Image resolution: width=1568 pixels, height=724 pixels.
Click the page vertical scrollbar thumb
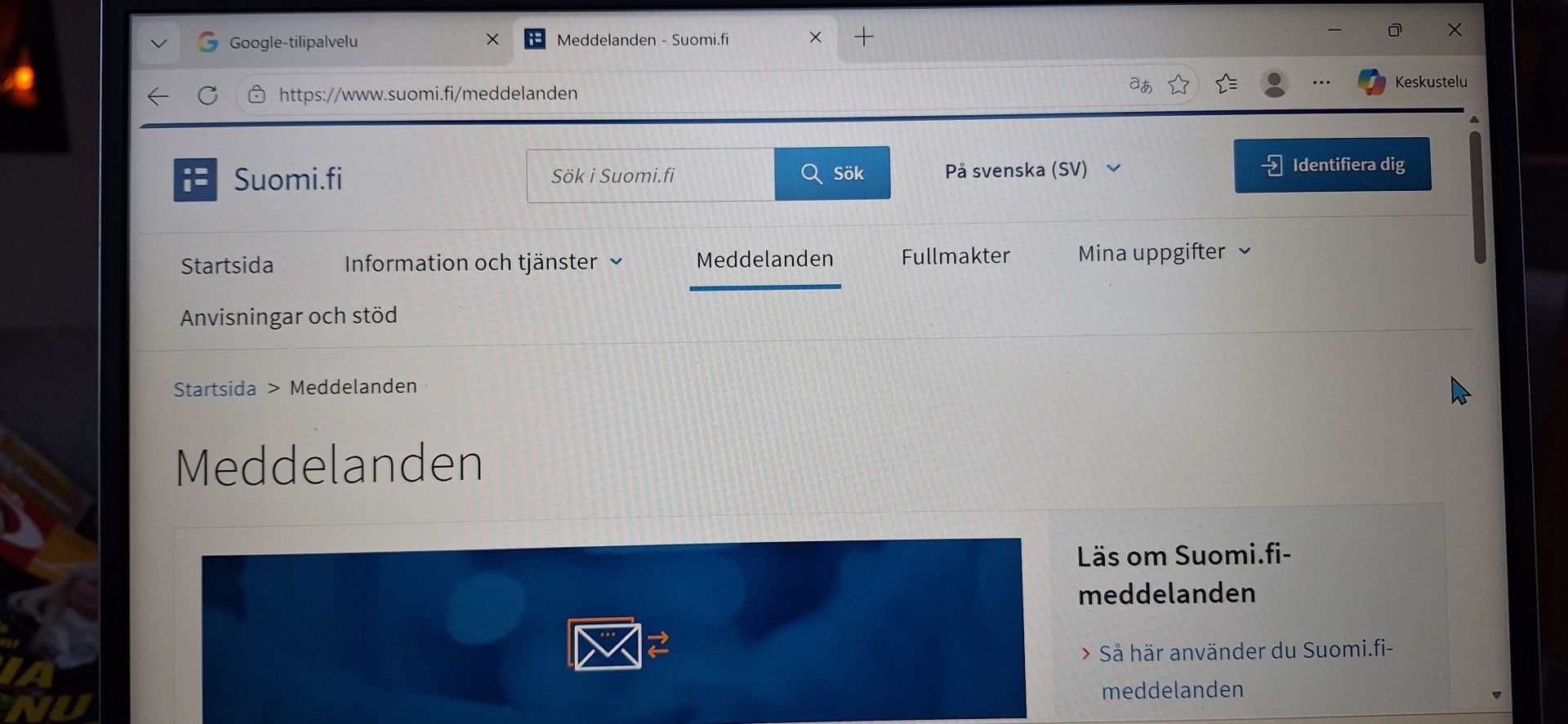pos(1477,196)
